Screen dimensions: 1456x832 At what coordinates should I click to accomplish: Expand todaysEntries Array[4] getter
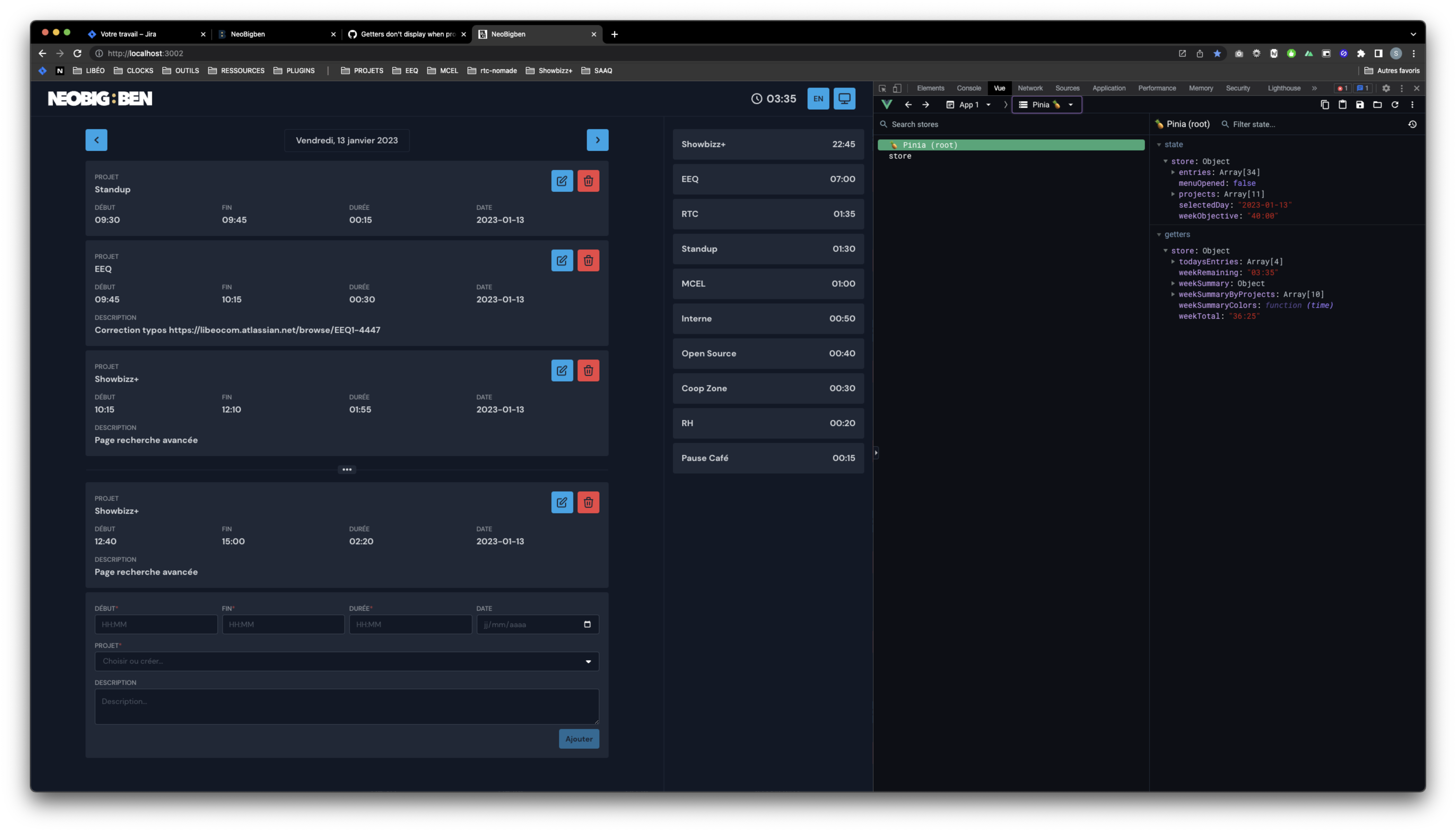1173,262
